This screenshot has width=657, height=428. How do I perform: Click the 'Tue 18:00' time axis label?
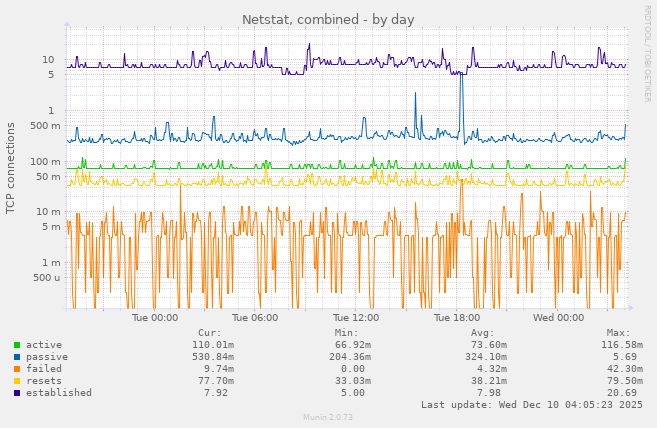coord(457,318)
